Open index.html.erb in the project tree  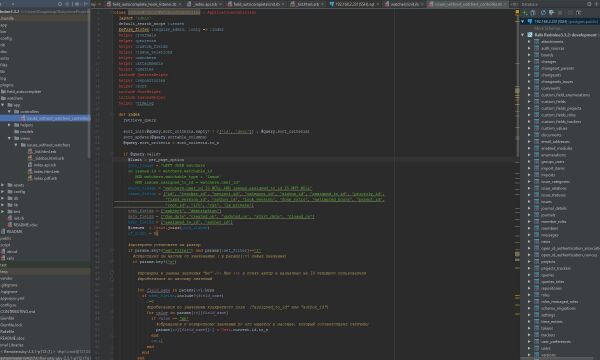(46, 172)
